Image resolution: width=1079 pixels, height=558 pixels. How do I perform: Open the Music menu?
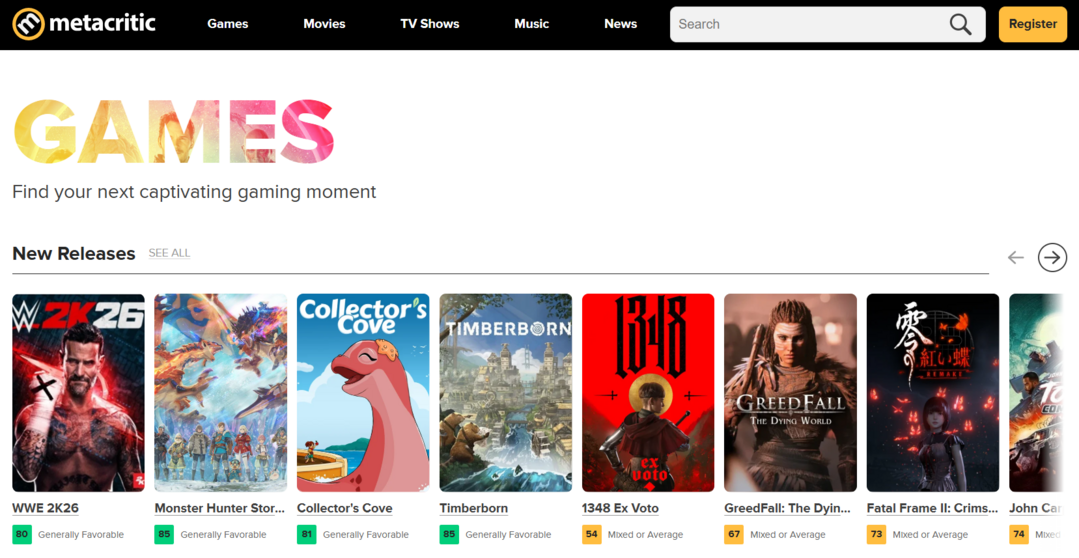[531, 24]
